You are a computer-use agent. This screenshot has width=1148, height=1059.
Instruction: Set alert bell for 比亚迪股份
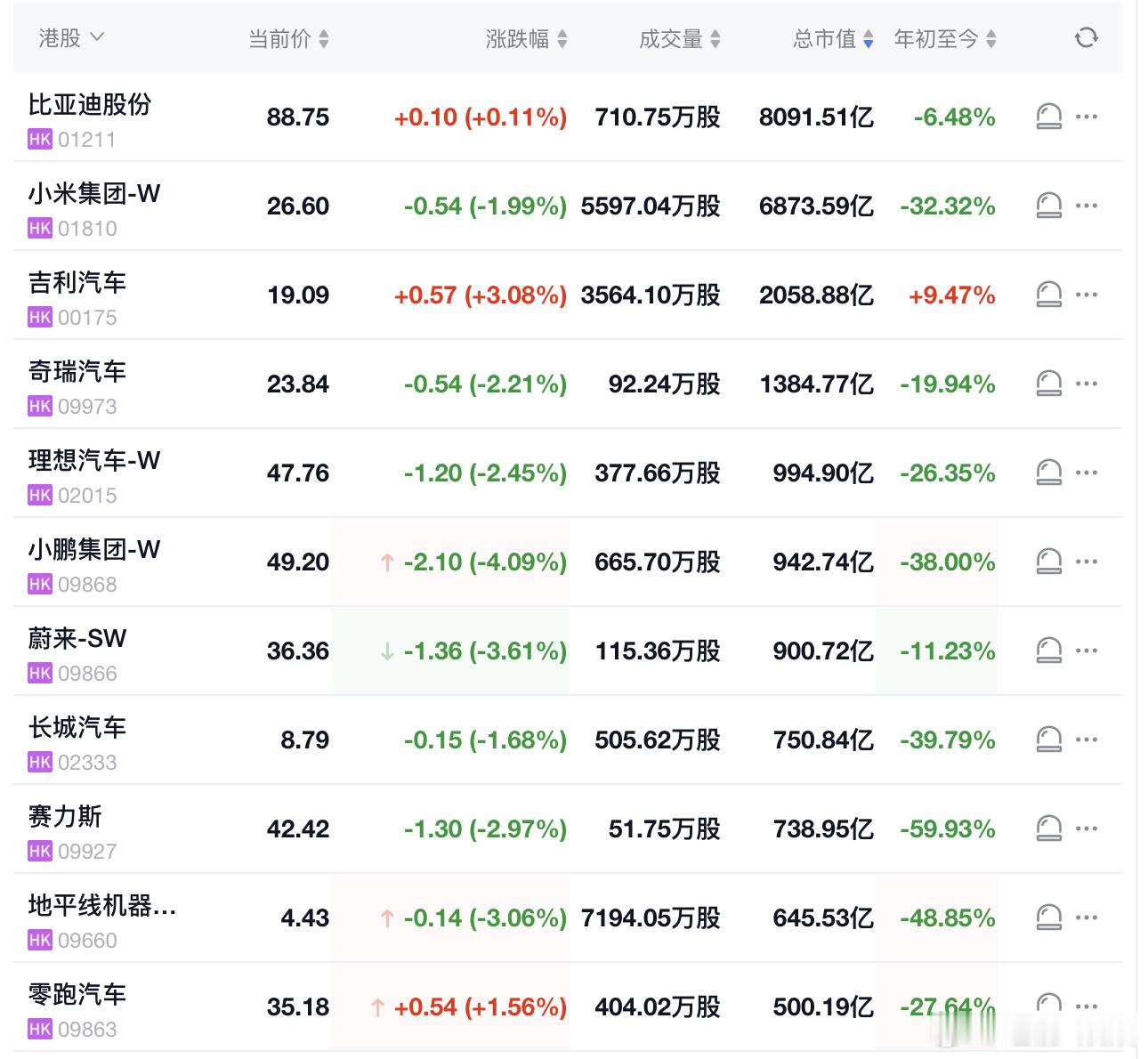tap(1049, 117)
